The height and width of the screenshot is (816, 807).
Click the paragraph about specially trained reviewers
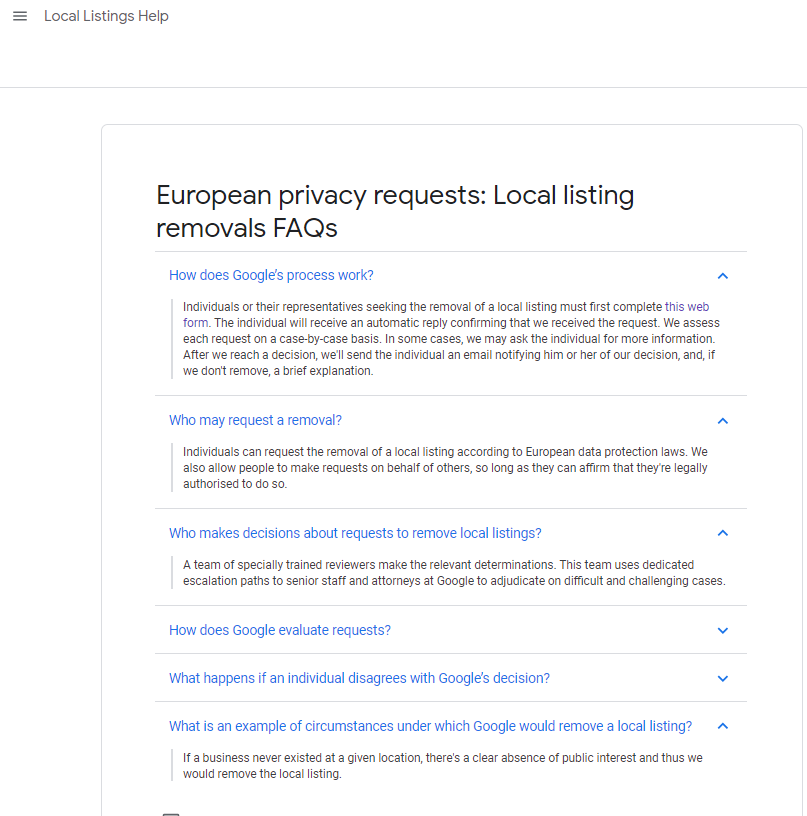coord(454,572)
